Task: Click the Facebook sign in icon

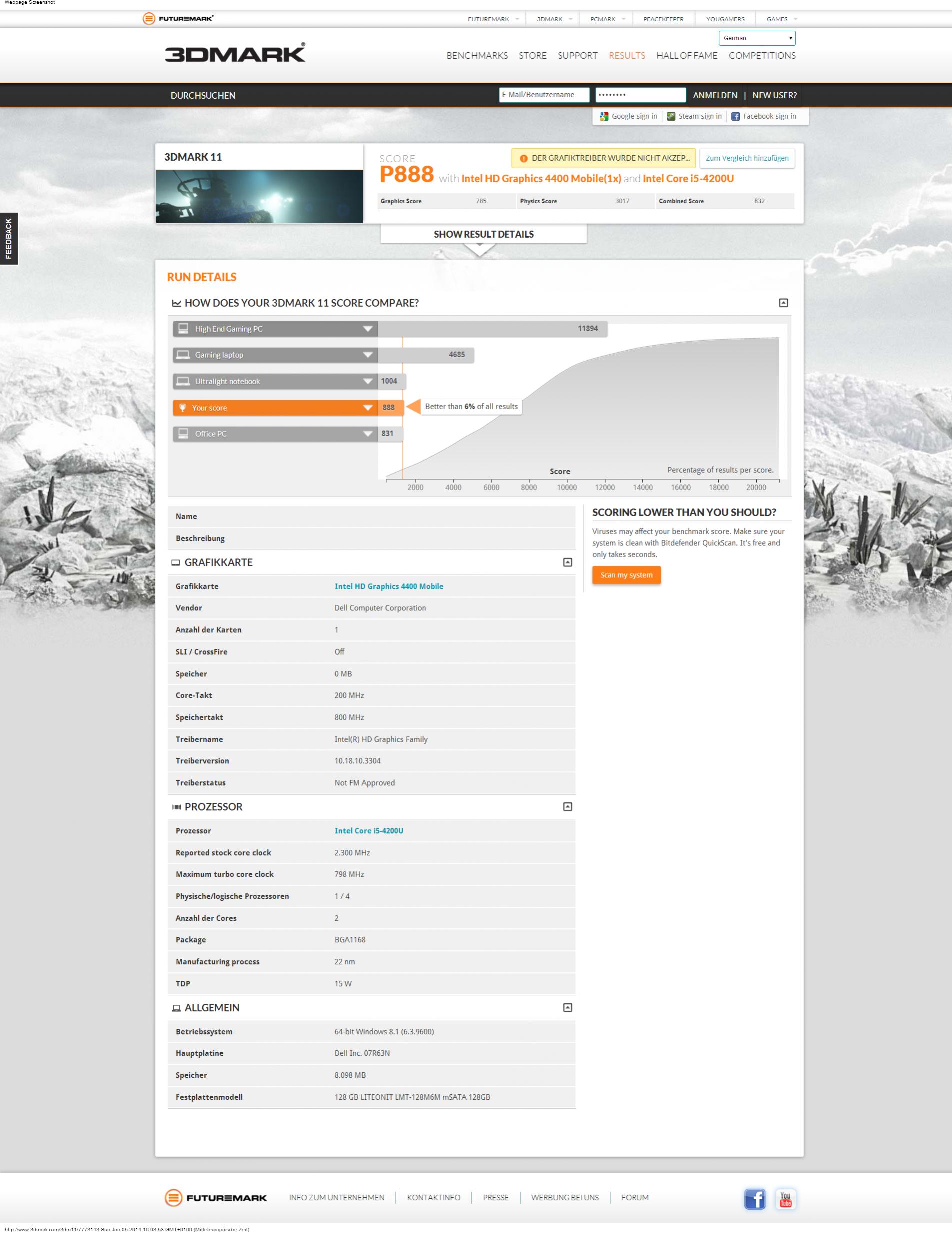Action: pos(735,117)
